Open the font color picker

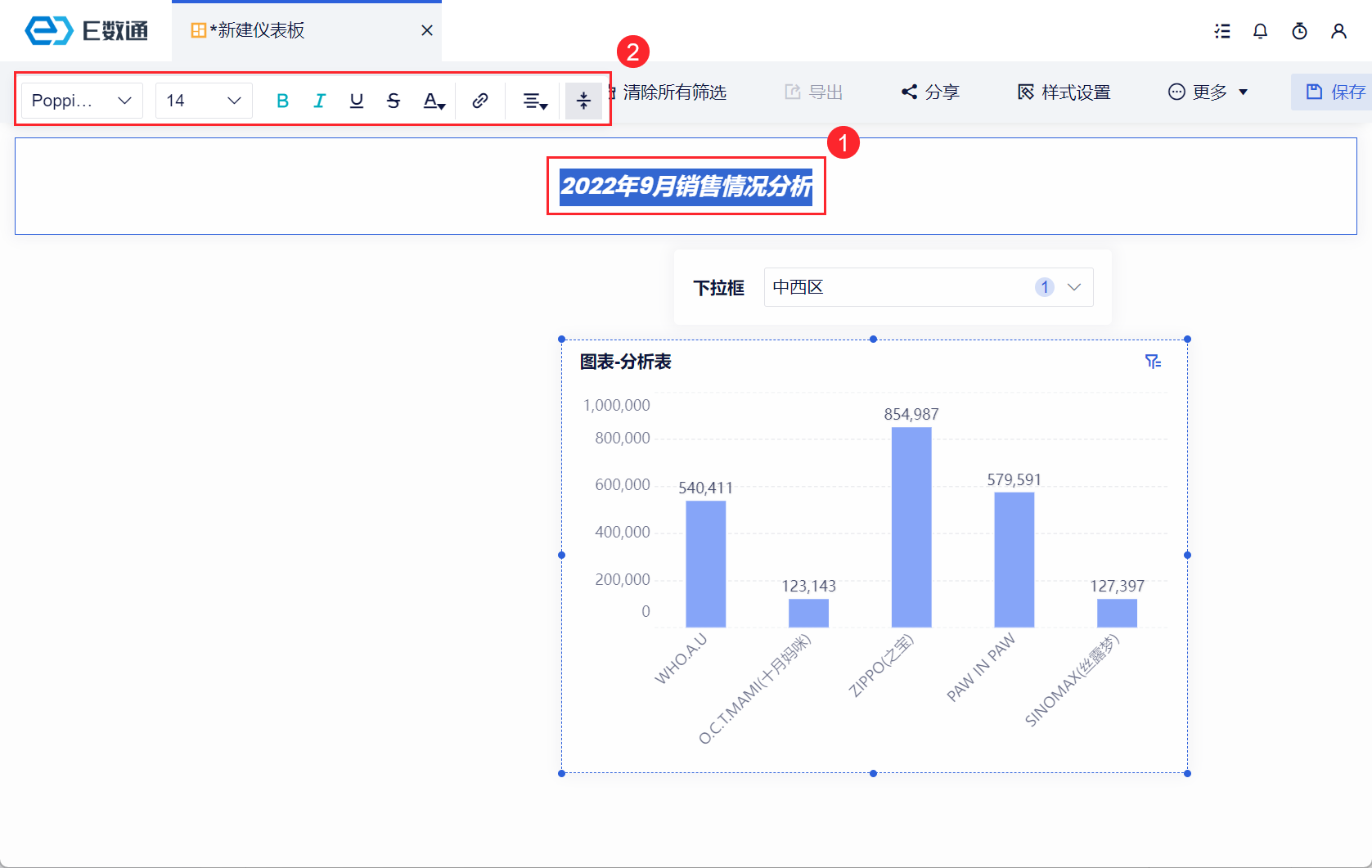434,101
